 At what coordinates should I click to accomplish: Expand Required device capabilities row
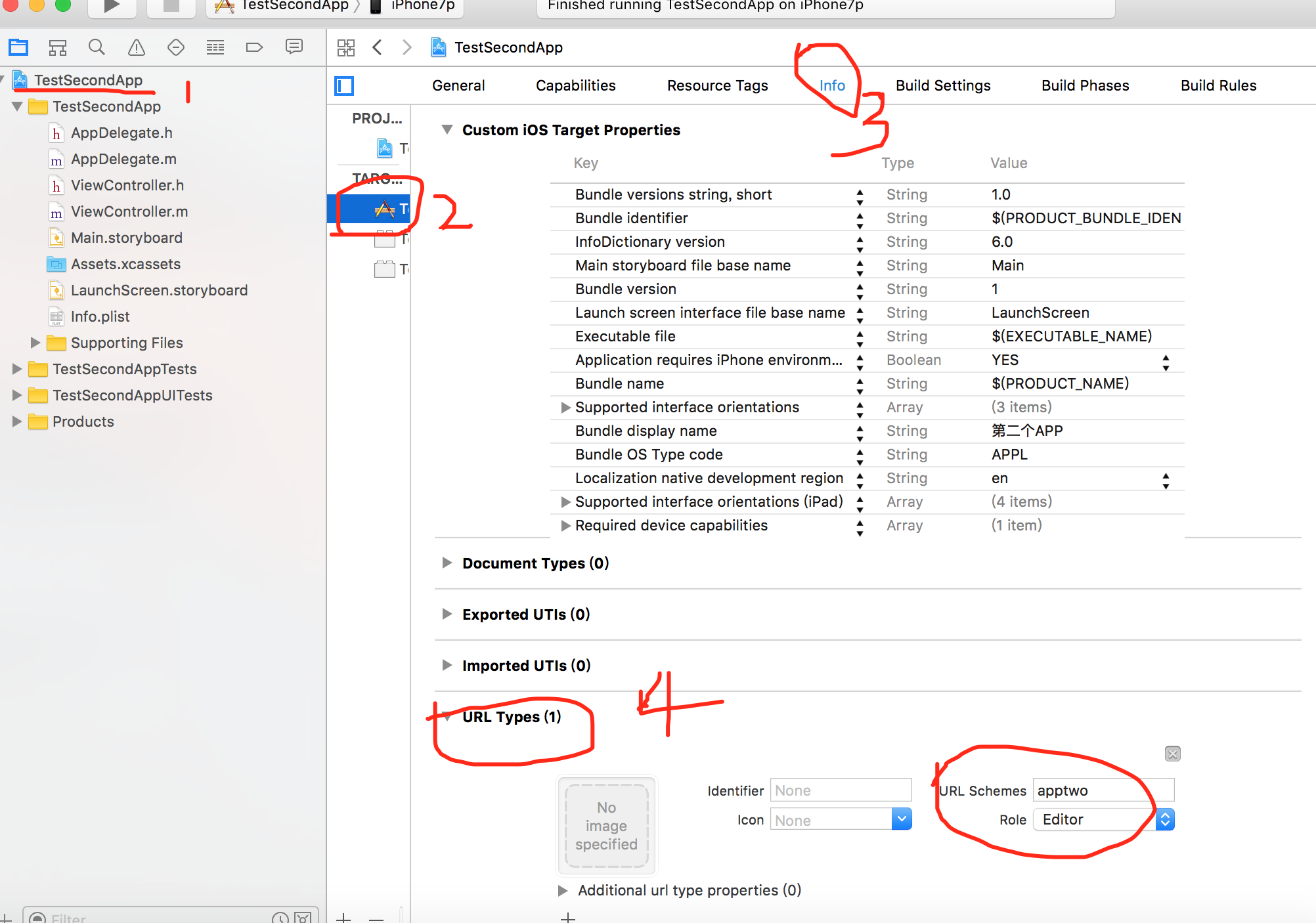(x=565, y=526)
